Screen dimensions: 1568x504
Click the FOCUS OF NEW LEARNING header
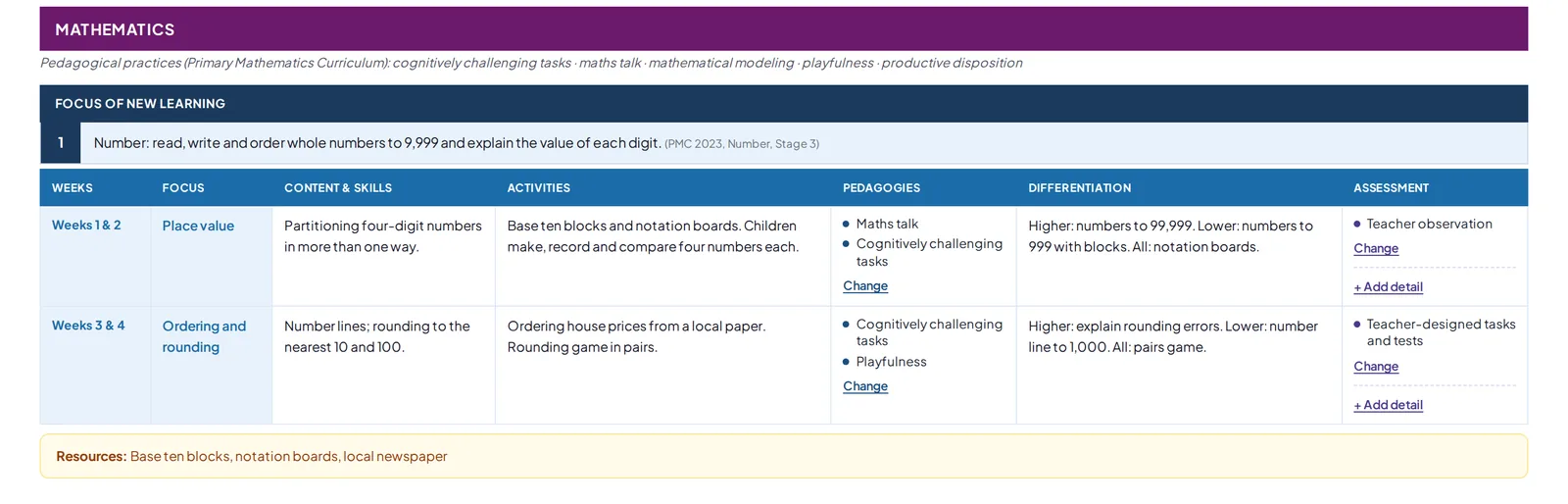tap(783, 103)
